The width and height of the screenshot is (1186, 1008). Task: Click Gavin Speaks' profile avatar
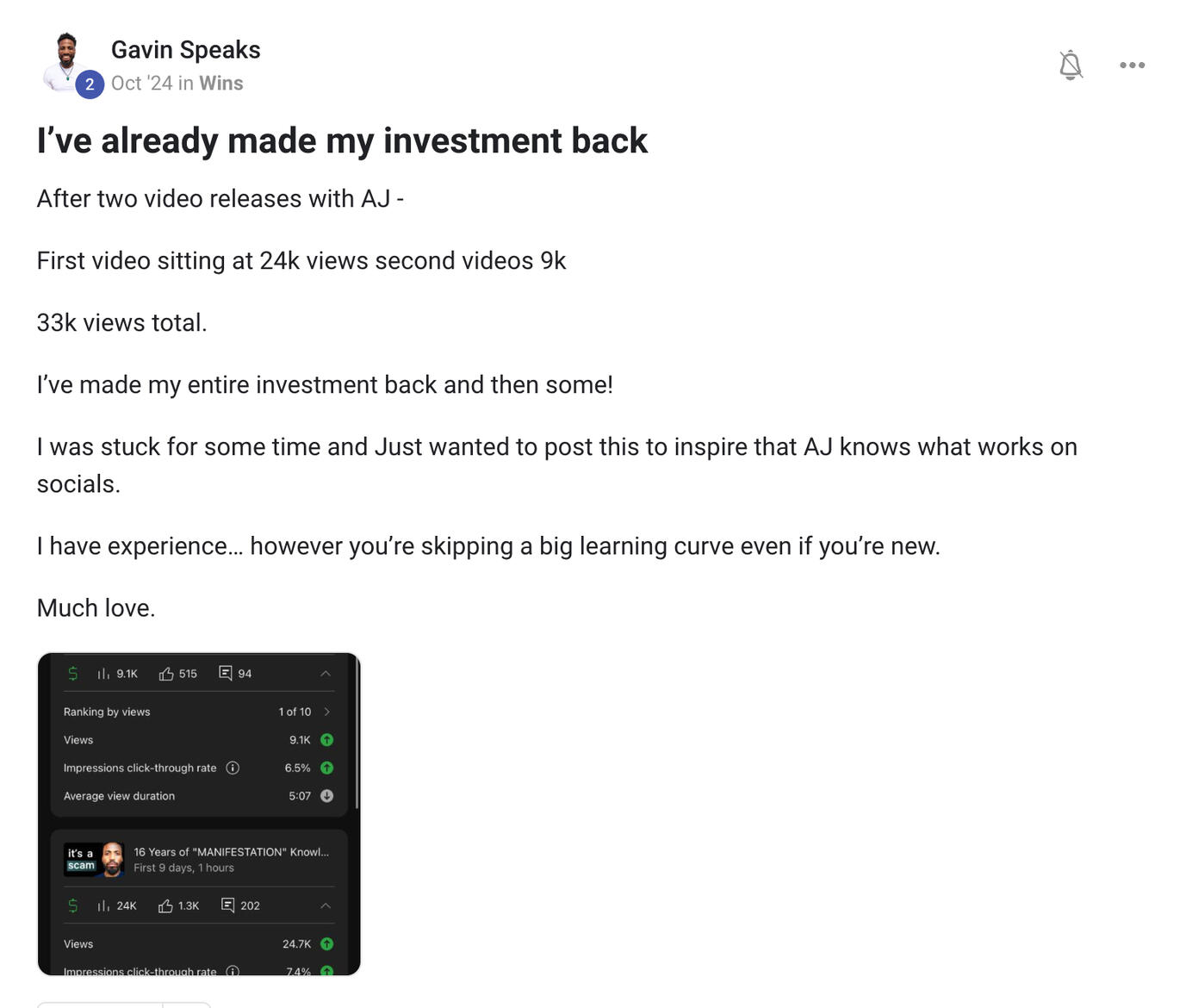tap(65, 59)
